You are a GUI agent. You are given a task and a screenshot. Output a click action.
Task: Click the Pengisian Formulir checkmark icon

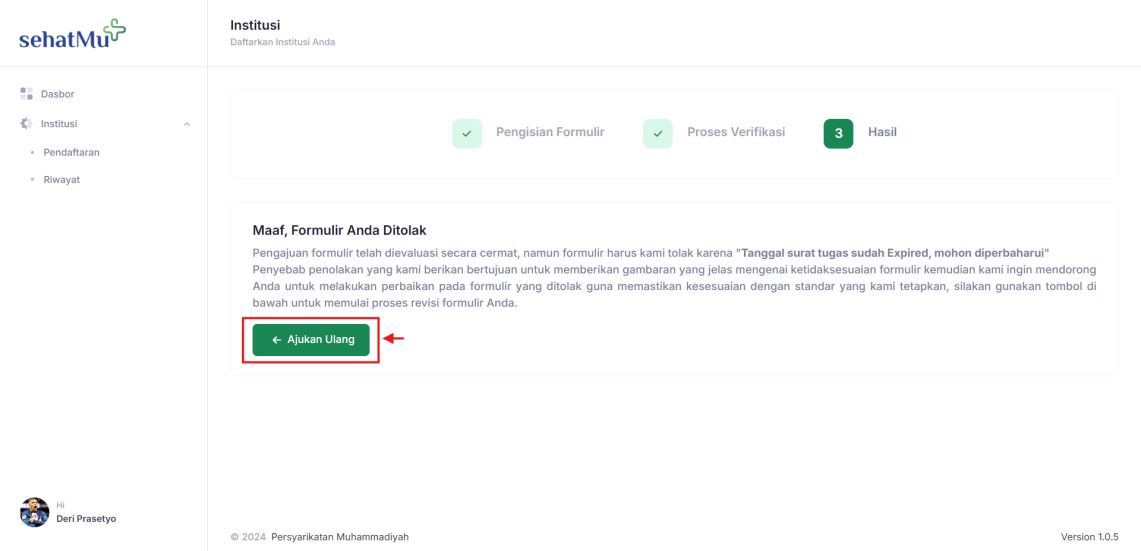[467, 134]
